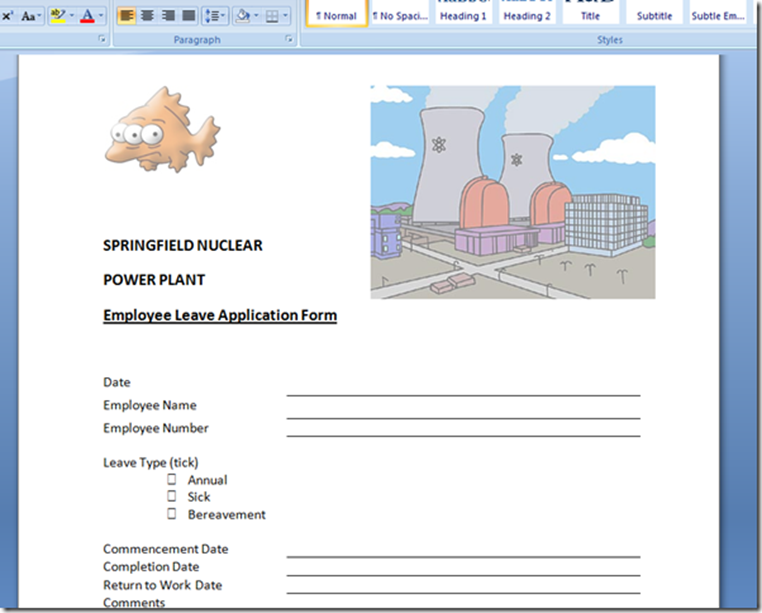This screenshot has width=762, height=613.
Task: Click the Completion Date field line
Action: [x=463, y=575]
